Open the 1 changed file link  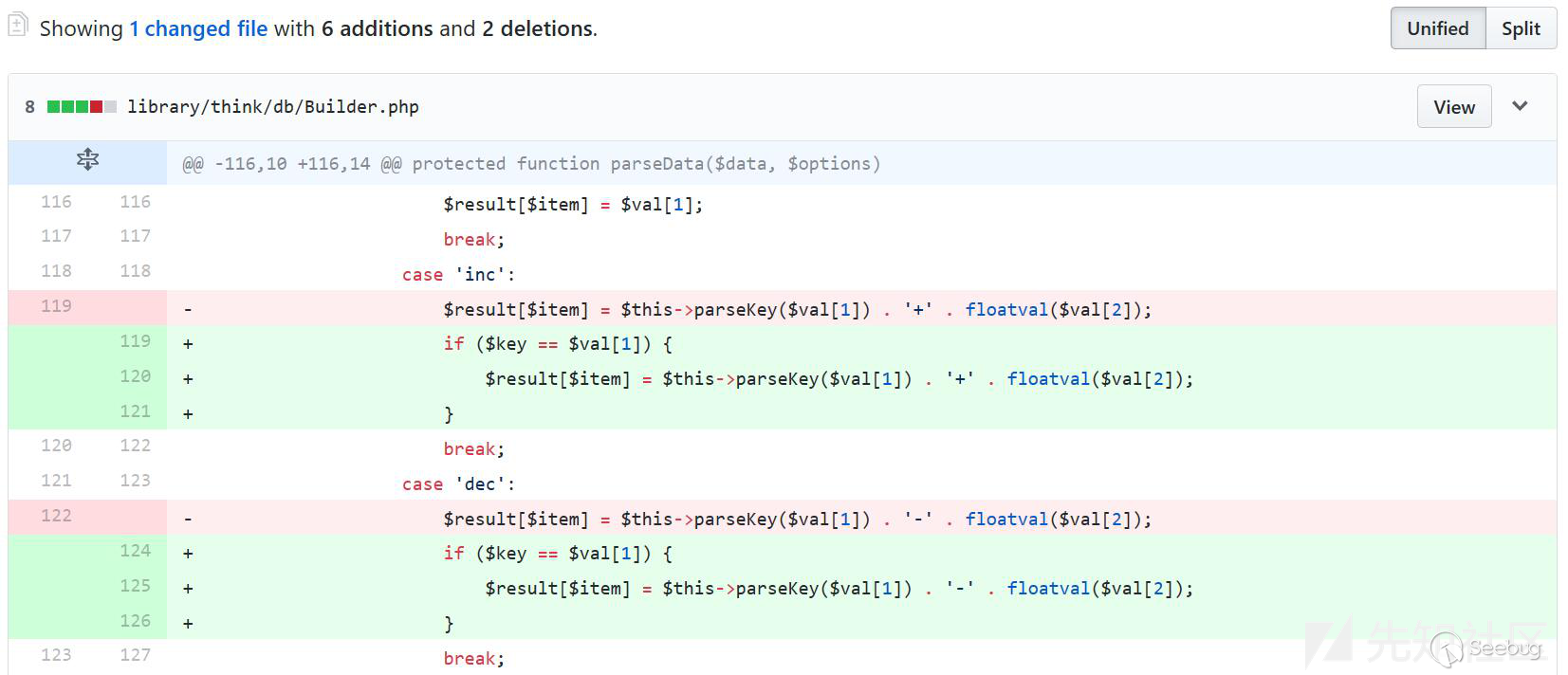tap(198, 28)
